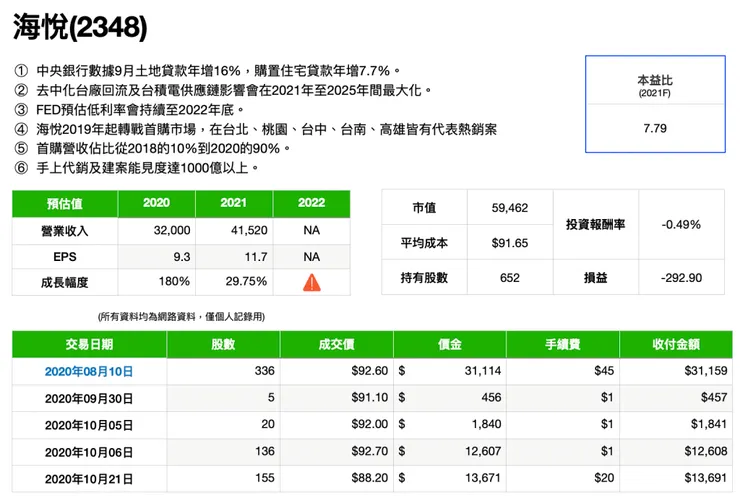Click the 成長幅度 row label
Viewport: 740px width, 501px height.
click(65, 282)
